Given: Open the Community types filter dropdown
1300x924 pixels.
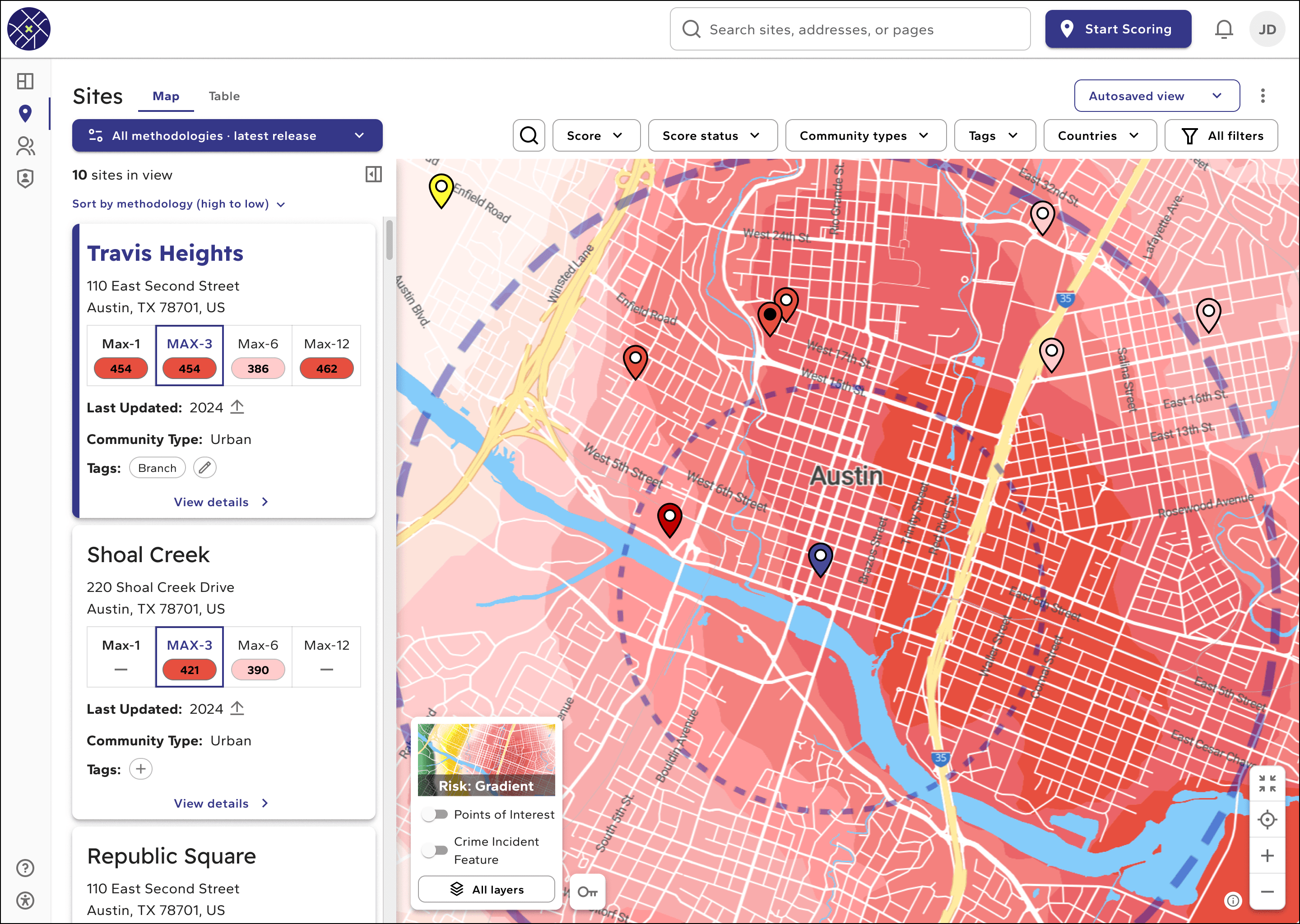Looking at the screenshot, I should tap(865, 135).
